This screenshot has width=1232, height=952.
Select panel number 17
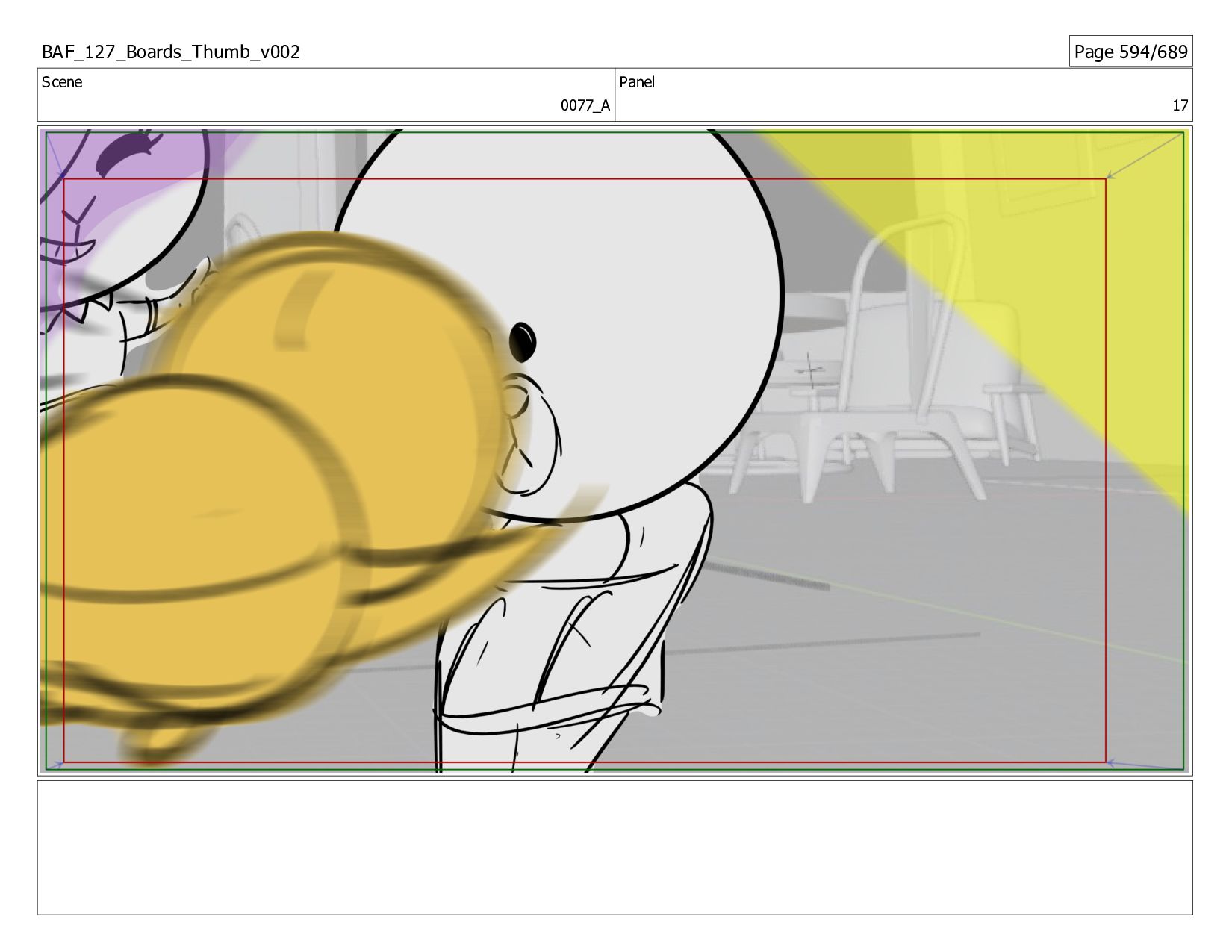pyautogui.click(x=1180, y=105)
